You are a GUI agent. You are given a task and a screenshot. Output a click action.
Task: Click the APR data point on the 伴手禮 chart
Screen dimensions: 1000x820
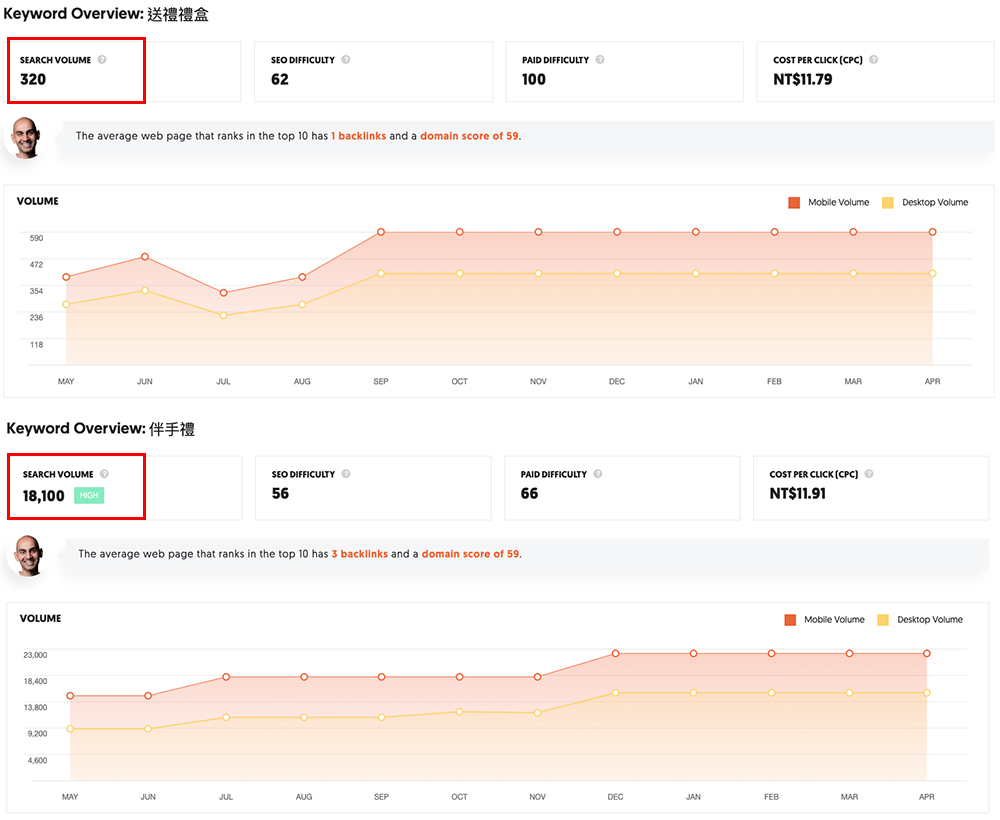point(926,652)
